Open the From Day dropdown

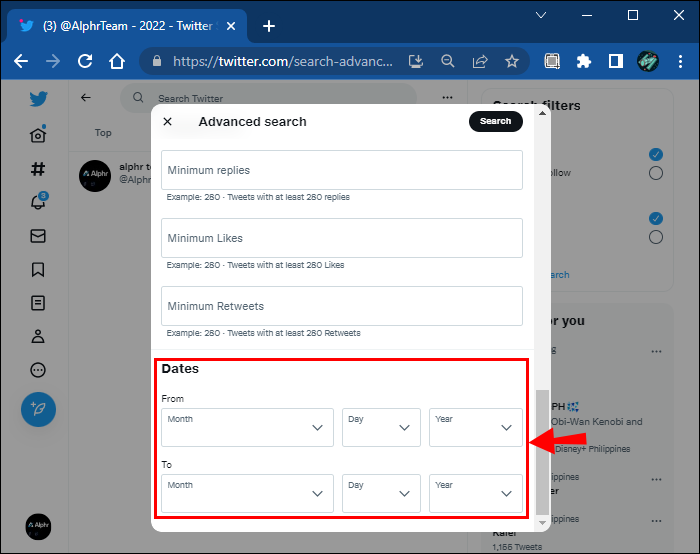pos(381,427)
